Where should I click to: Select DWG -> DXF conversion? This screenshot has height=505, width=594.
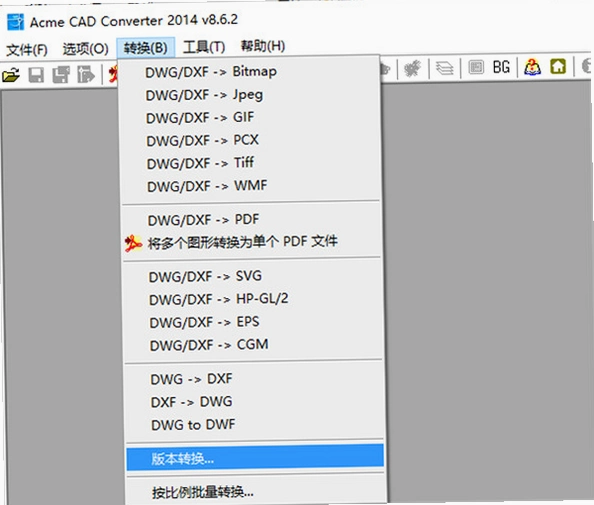tap(255, 379)
